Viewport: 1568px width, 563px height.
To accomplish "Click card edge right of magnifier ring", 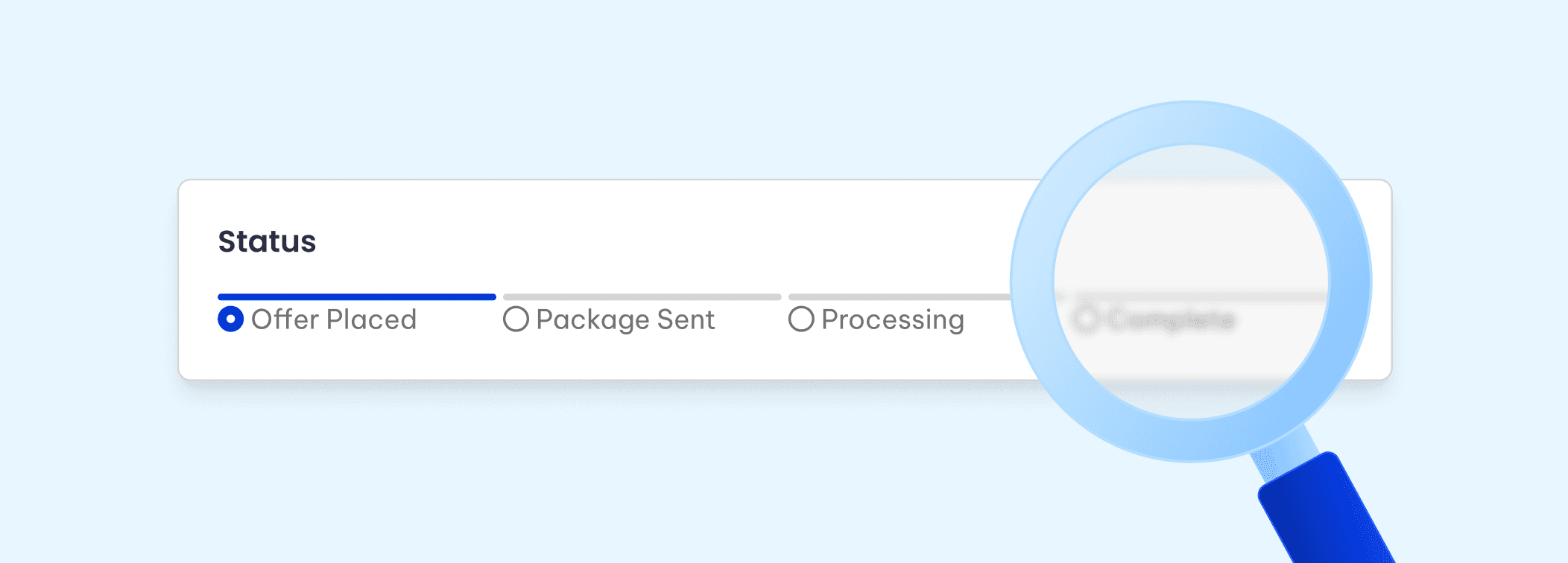I will [1382, 280].
